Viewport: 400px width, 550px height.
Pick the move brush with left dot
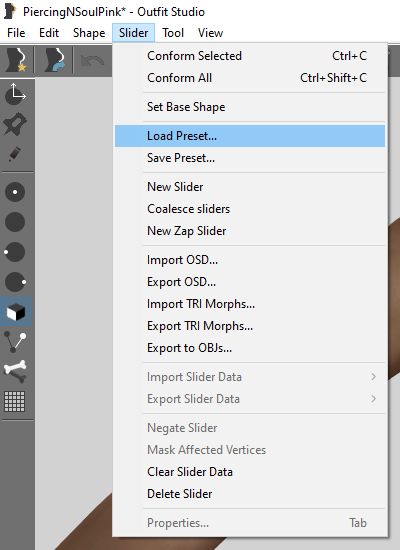[x=15, y=252]
